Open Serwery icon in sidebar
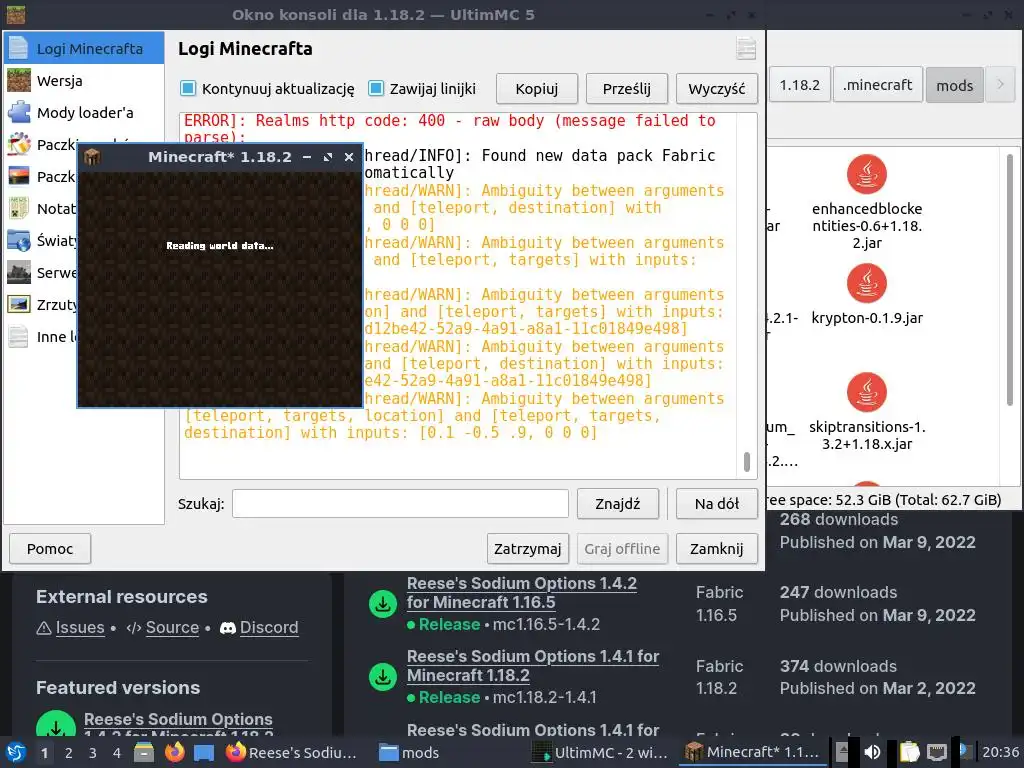This screenshot has height=768, width=1024. click(x=19, y=272)
